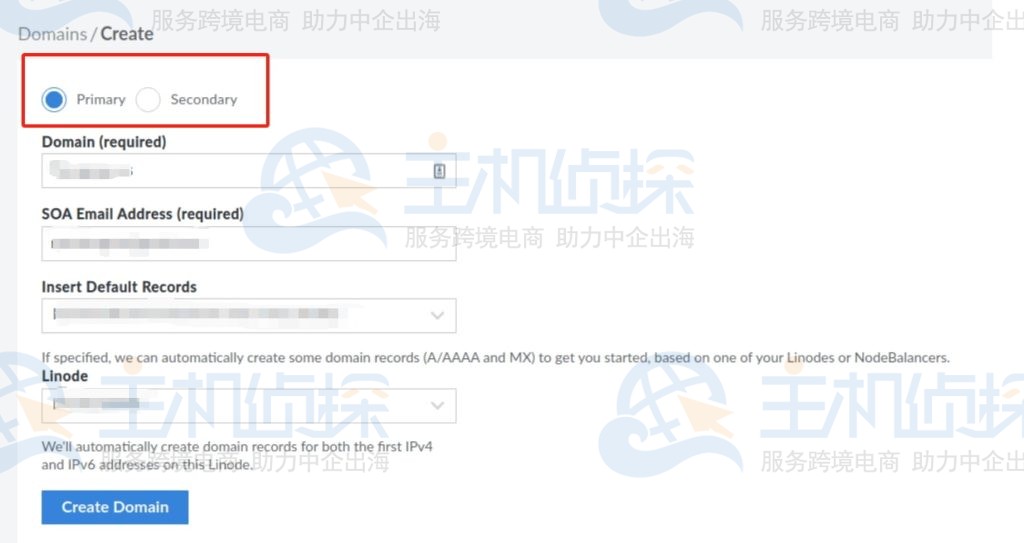Click the SOA Email Address label
This screenshot has width=1024, height=543.
[142, 214]
